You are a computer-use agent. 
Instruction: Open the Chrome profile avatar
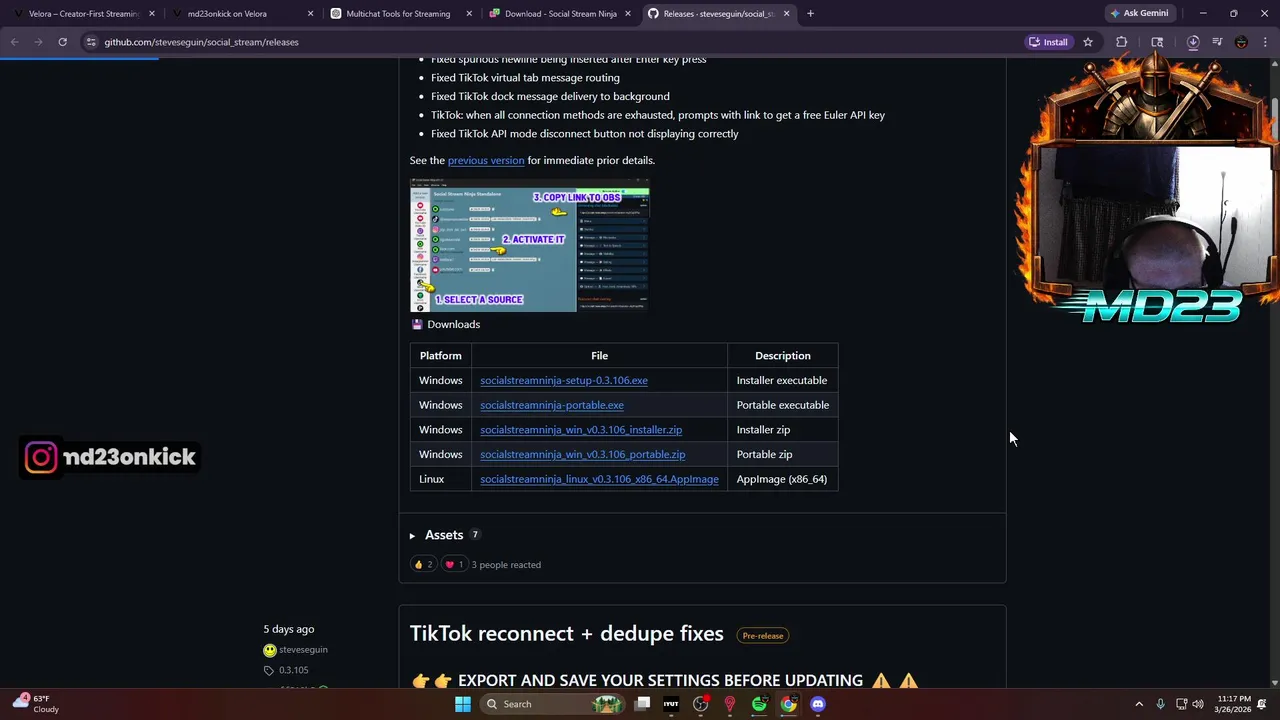tap(1241, 42)
